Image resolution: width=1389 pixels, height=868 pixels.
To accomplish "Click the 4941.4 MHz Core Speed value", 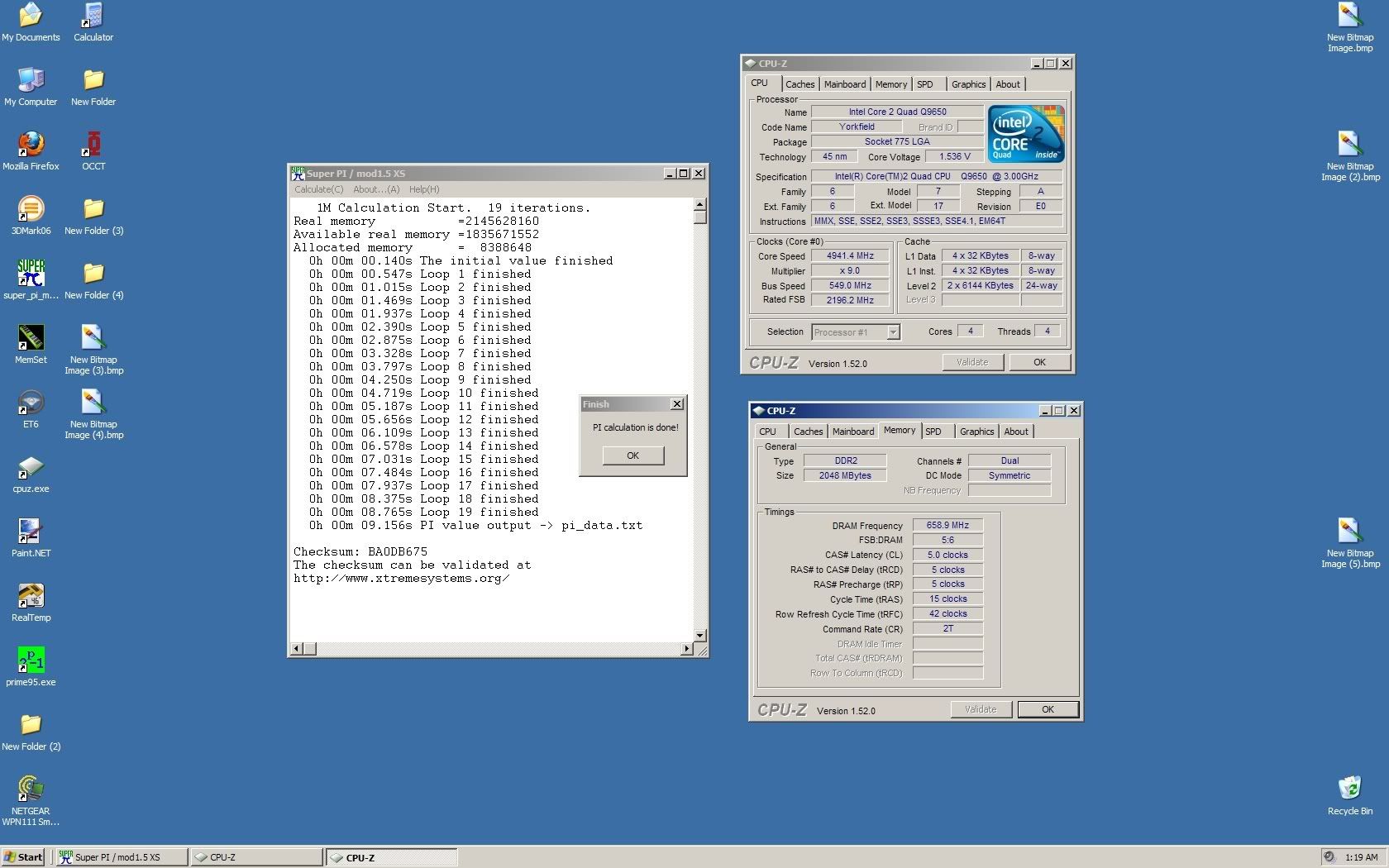I will pyautogui.click(x=850, y=255).
